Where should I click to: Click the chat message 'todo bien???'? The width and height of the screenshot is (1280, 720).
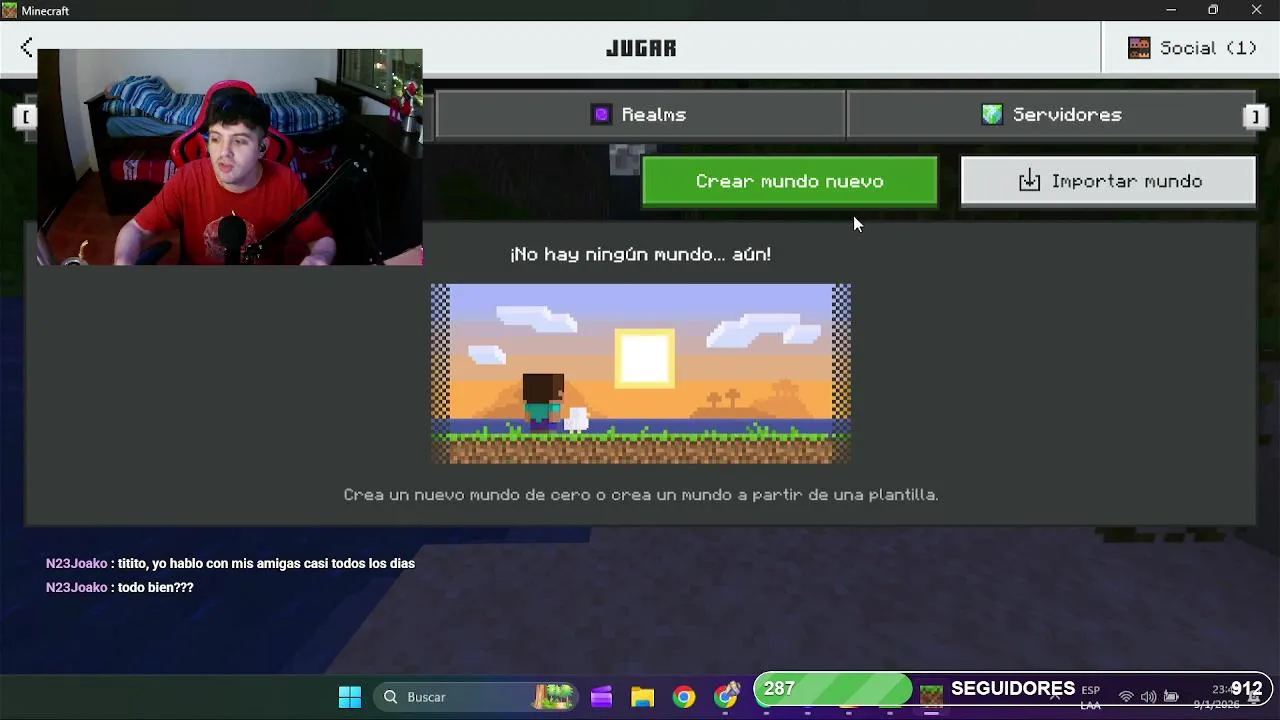coord(155,588)
